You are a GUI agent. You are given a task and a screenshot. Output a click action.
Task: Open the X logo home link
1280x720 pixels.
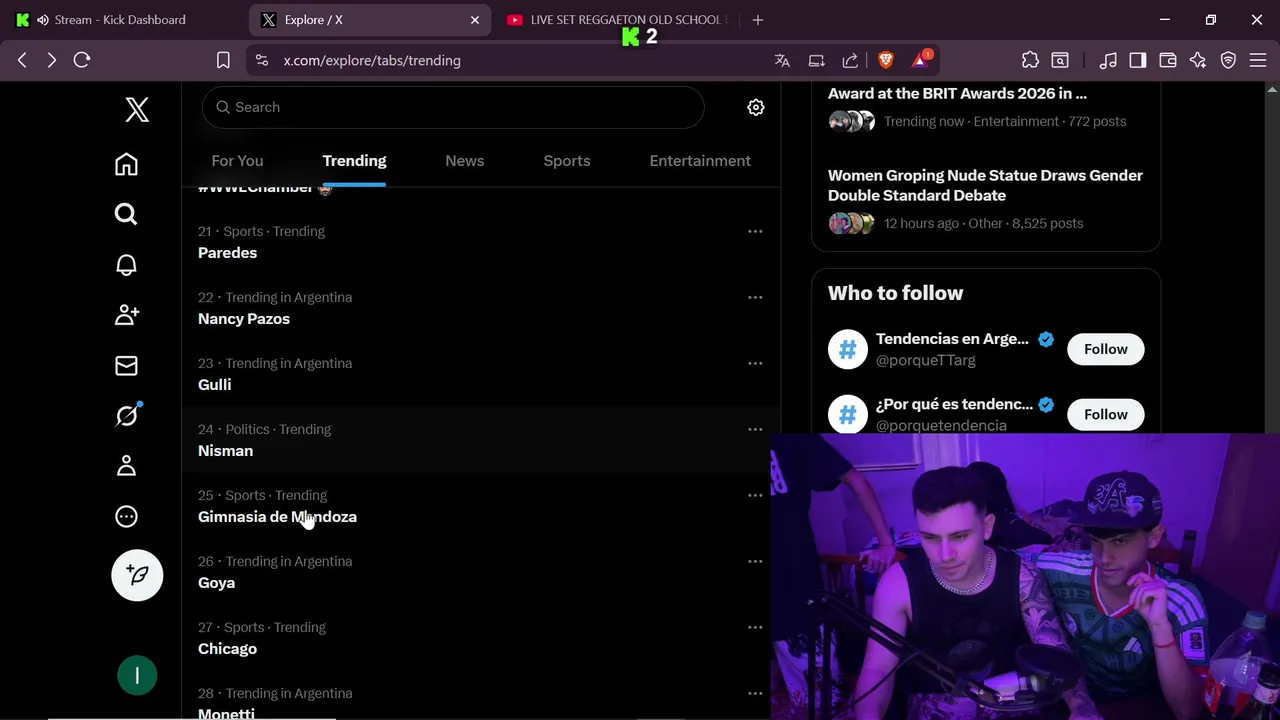coord(137,110)
